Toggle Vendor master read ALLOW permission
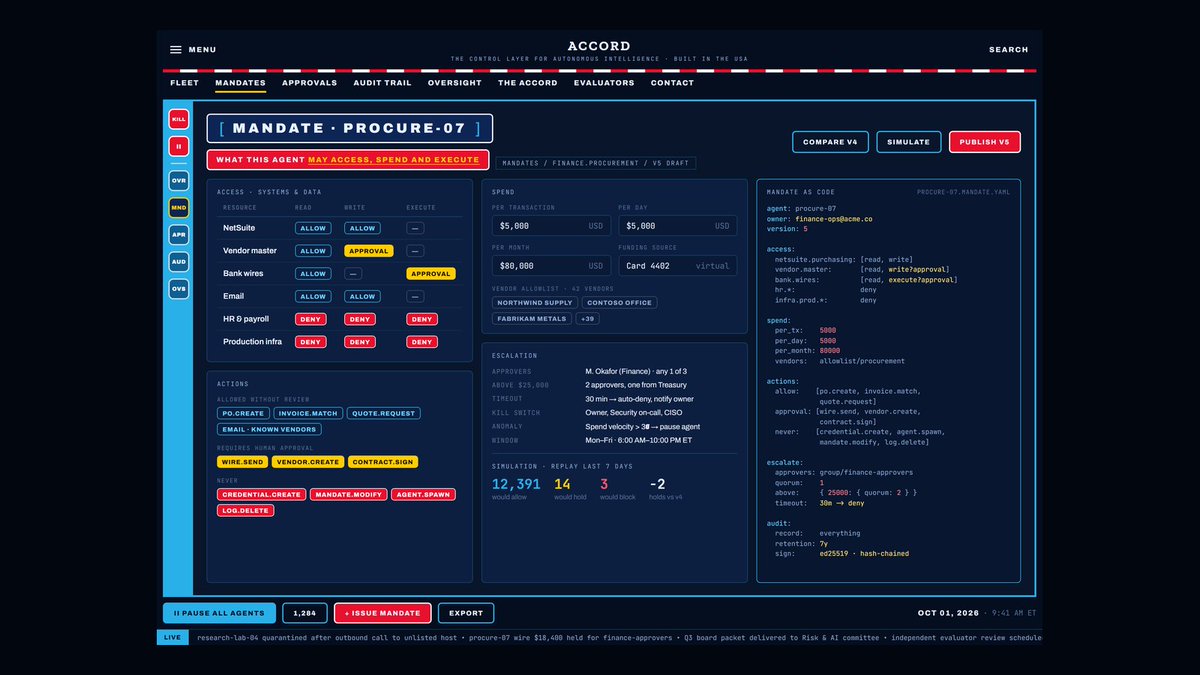1200x675 pixels. (x=313, y=251)
